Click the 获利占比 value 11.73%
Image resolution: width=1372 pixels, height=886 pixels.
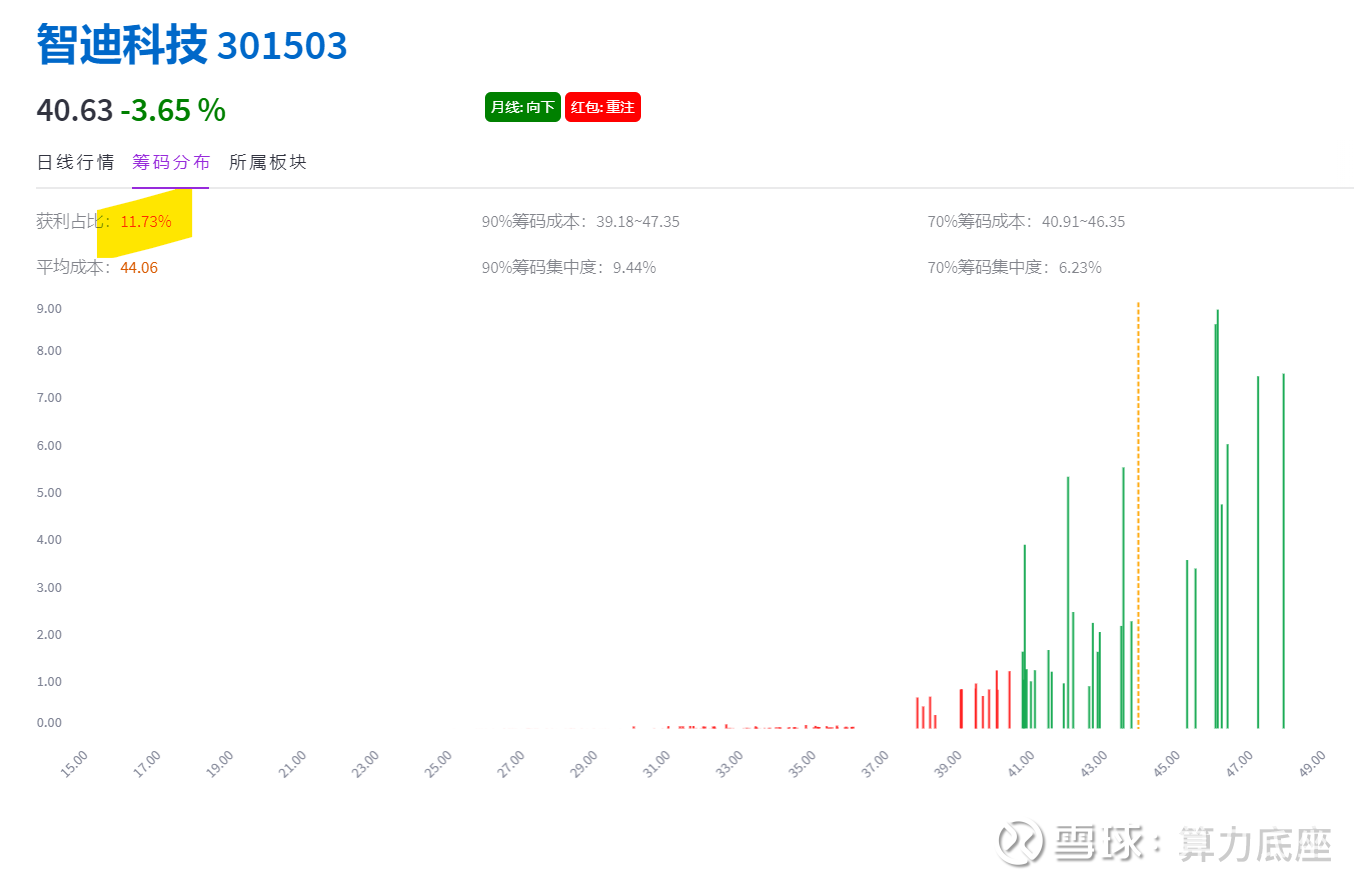click(146, 222)
